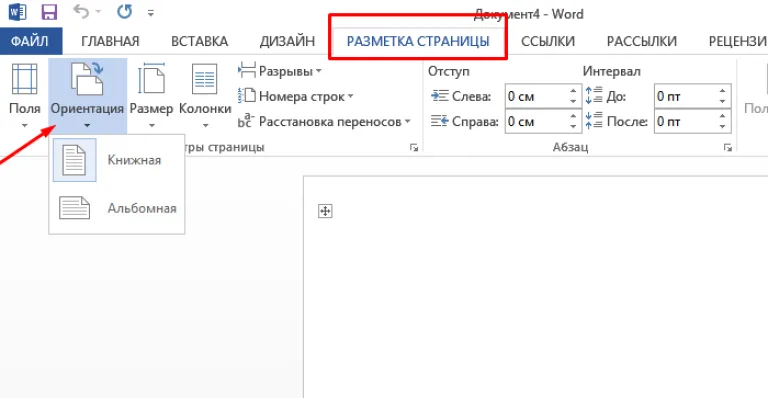Open the ФАЙЛ tab
The width and height of the screenshot is (768, 398).
31,41
